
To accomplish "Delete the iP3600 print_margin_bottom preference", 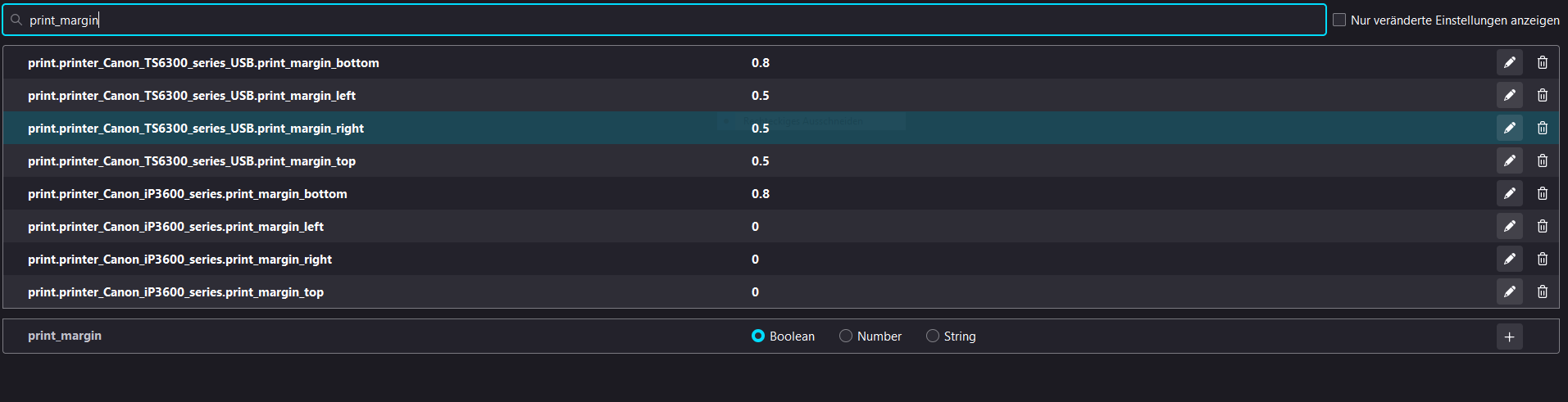I will point(1542,193).
